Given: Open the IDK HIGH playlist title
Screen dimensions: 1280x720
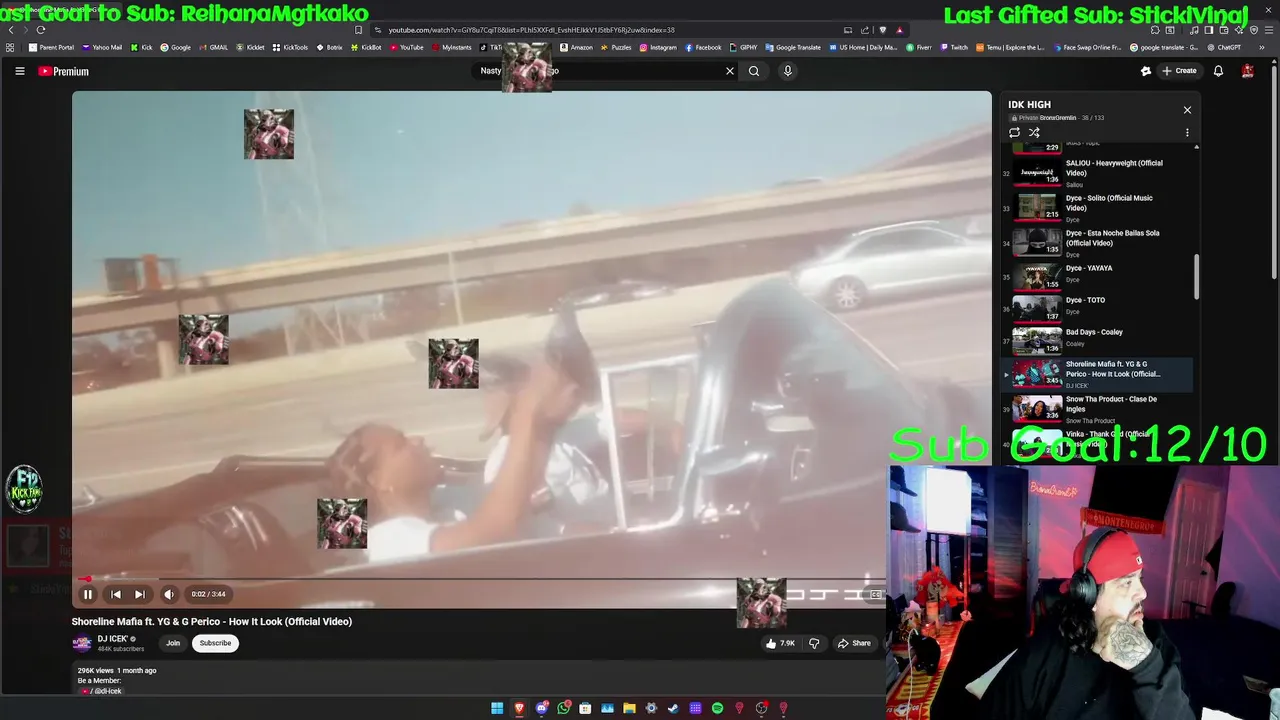Looking at the screenshot, I should 1029,104.
